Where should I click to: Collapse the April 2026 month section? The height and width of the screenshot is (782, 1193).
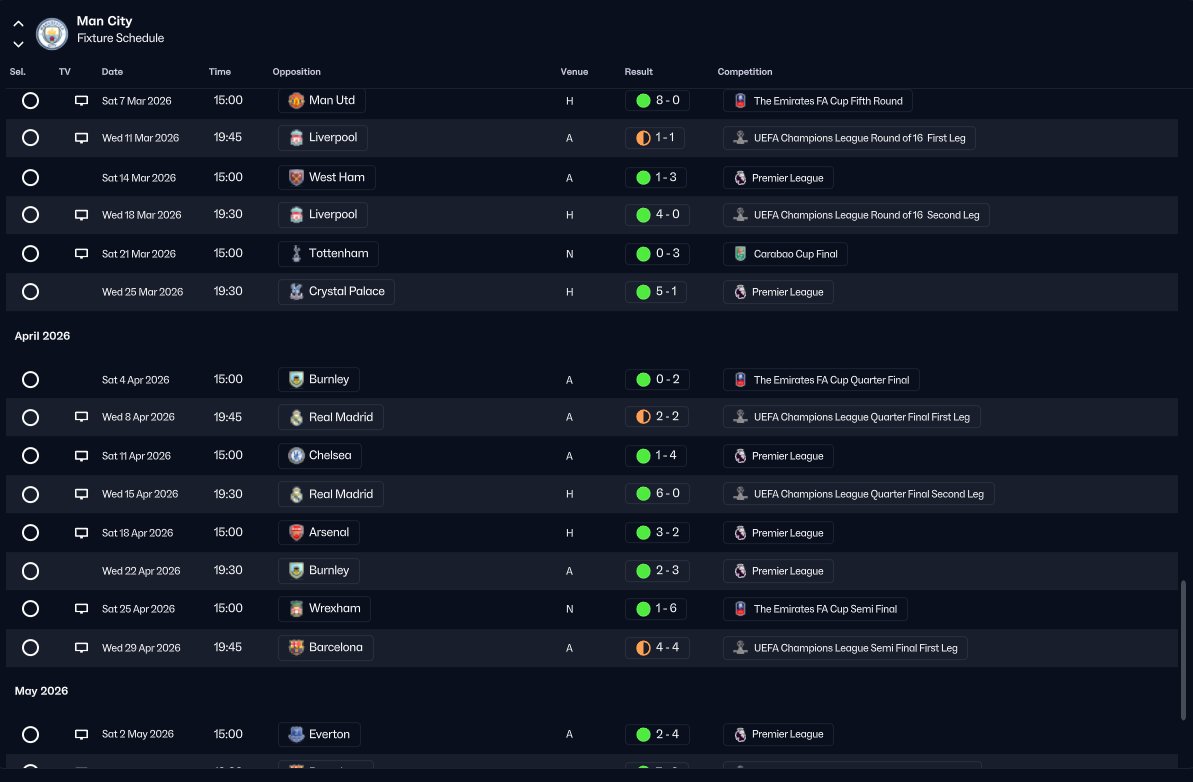[43, 335]
